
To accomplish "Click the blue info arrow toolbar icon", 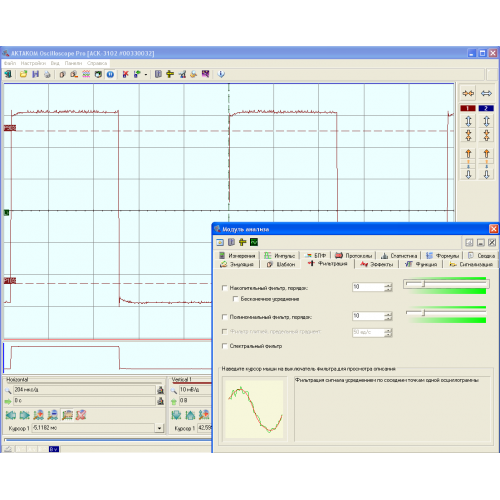I will click(221, 74).
